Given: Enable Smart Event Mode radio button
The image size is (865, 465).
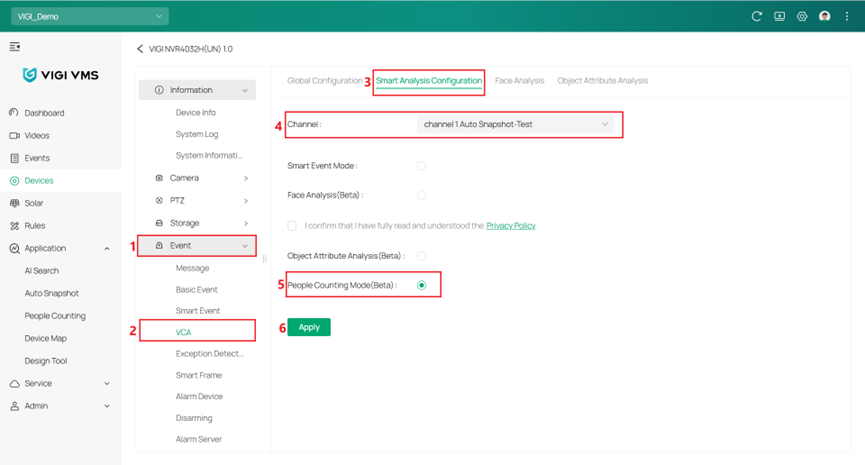Looking at the screenshot, I should point(421,165).
